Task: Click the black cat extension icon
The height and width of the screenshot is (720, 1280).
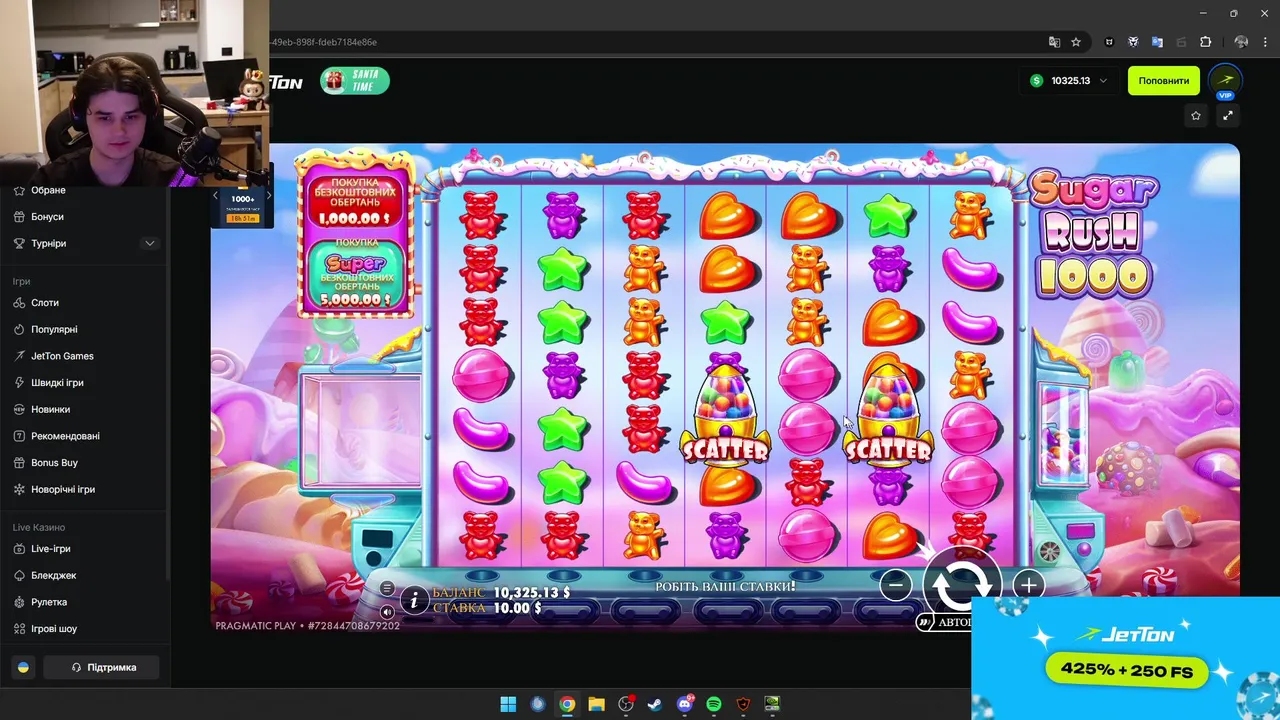Action: point(1109,42)
